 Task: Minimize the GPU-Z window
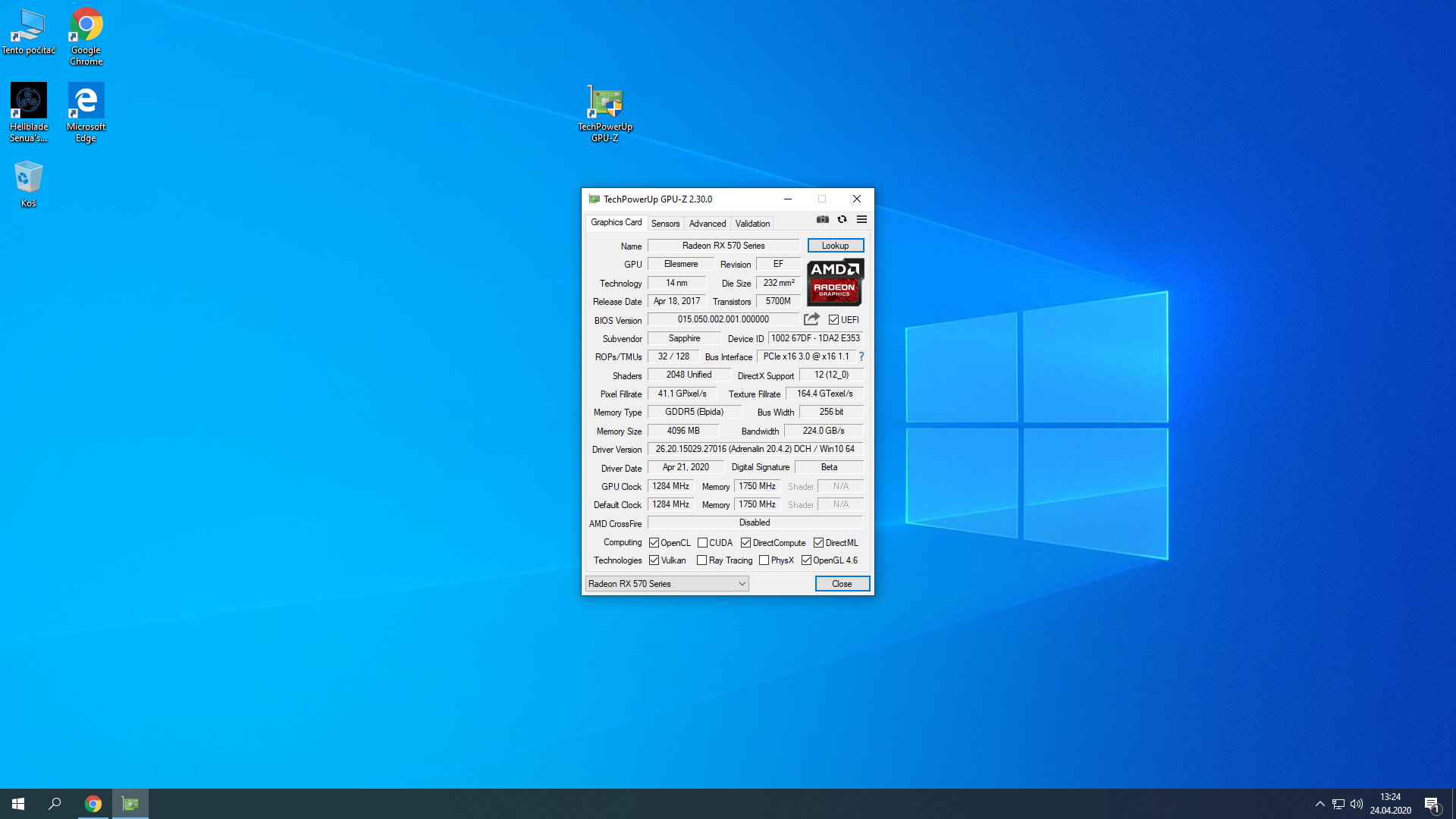(788, 199)
